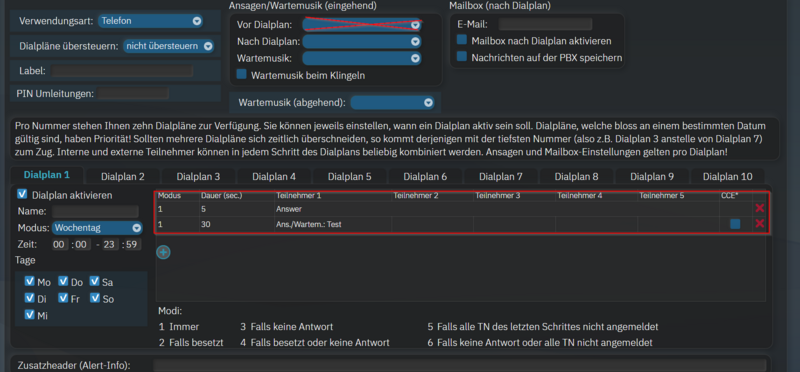This screenshot has height=372, width=800.
Task: Uncheck the Mi weekday checkbox
Action: tap(29, 314)
